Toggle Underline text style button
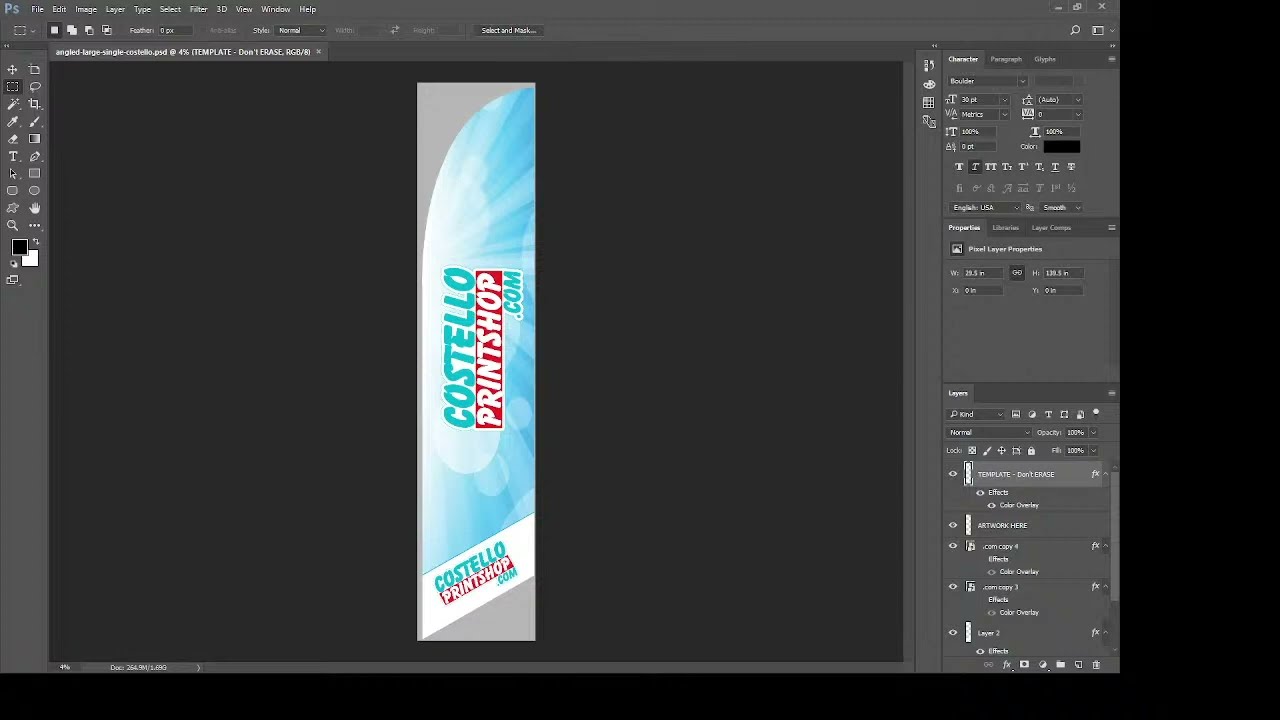The image size is (1280, 720). 1055,167
